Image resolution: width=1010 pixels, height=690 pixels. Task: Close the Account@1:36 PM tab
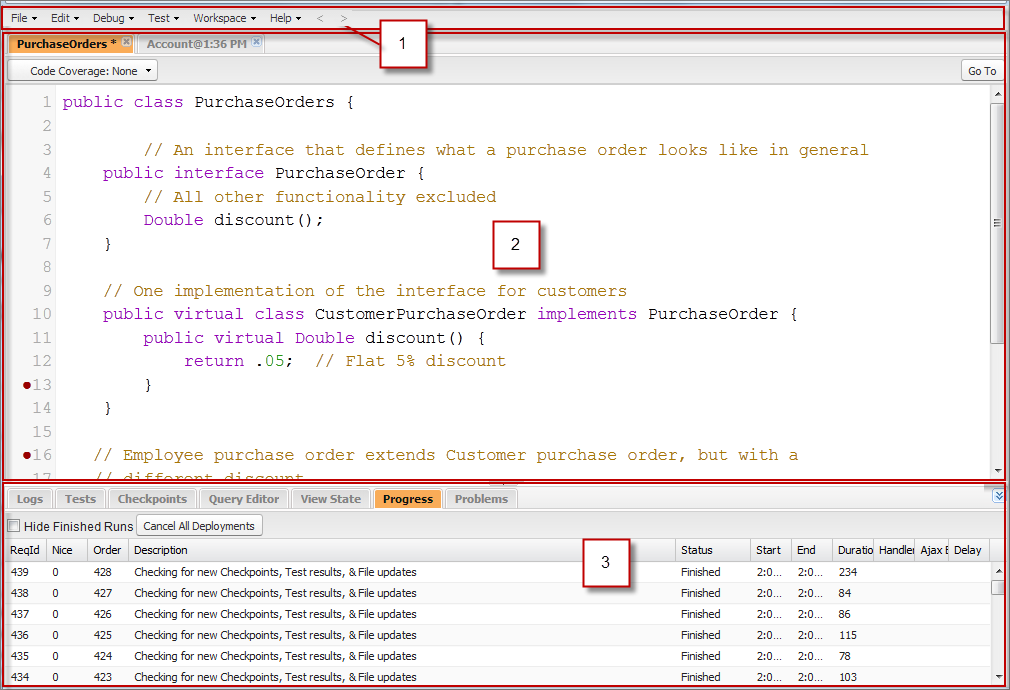click(257, 41)
